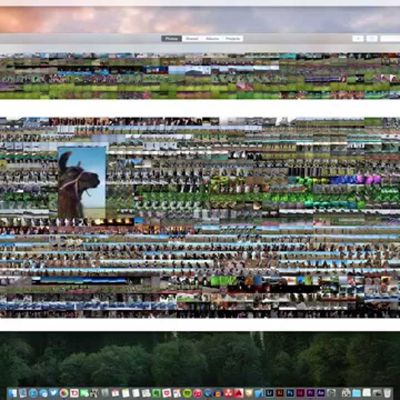The height and width of the screenshot is (400, 400).
Task: Open Spotify from the dock
Action: (x=187, y=393)
